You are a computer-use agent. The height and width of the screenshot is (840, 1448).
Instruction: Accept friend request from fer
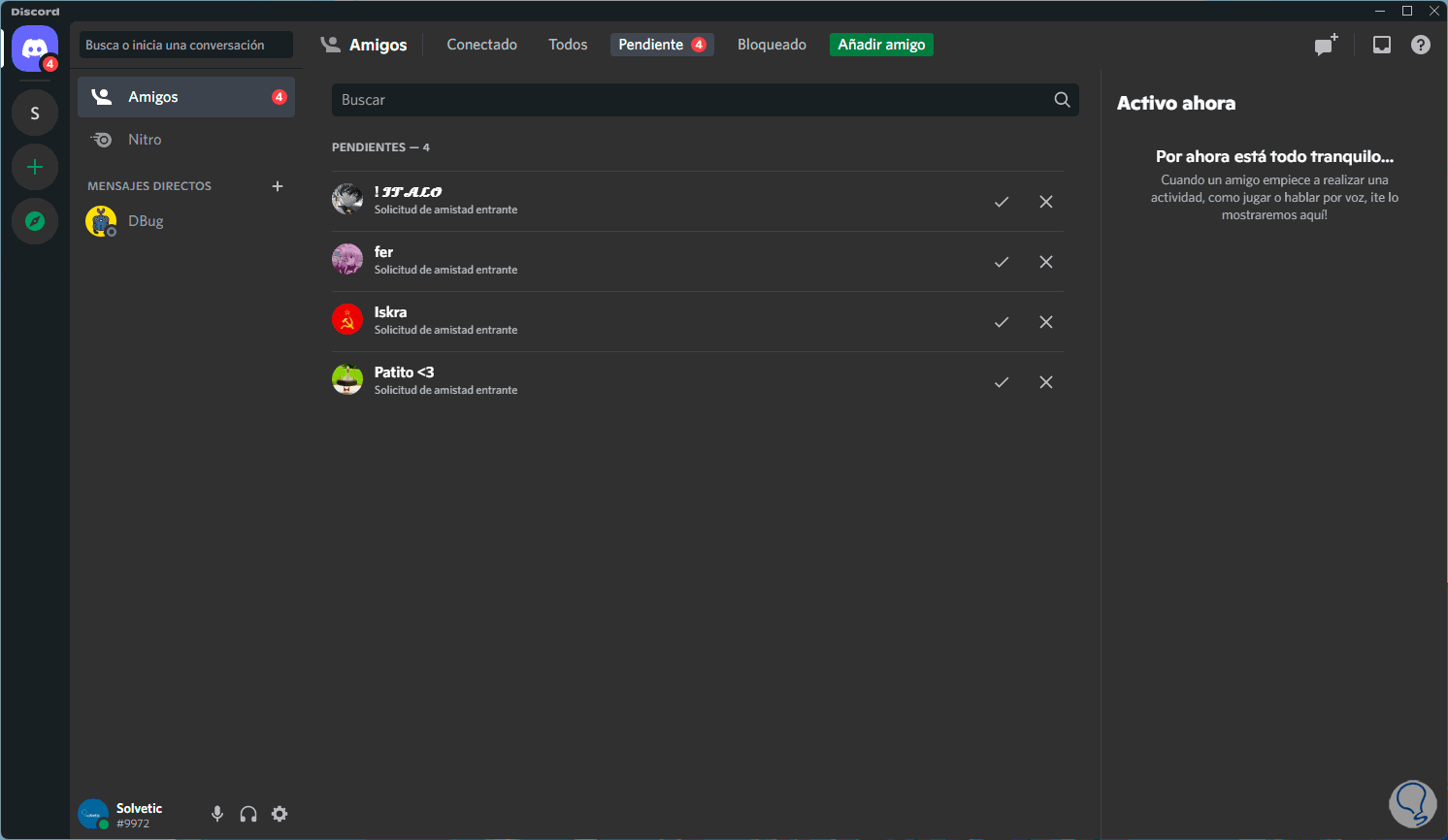pos(1002,262)
